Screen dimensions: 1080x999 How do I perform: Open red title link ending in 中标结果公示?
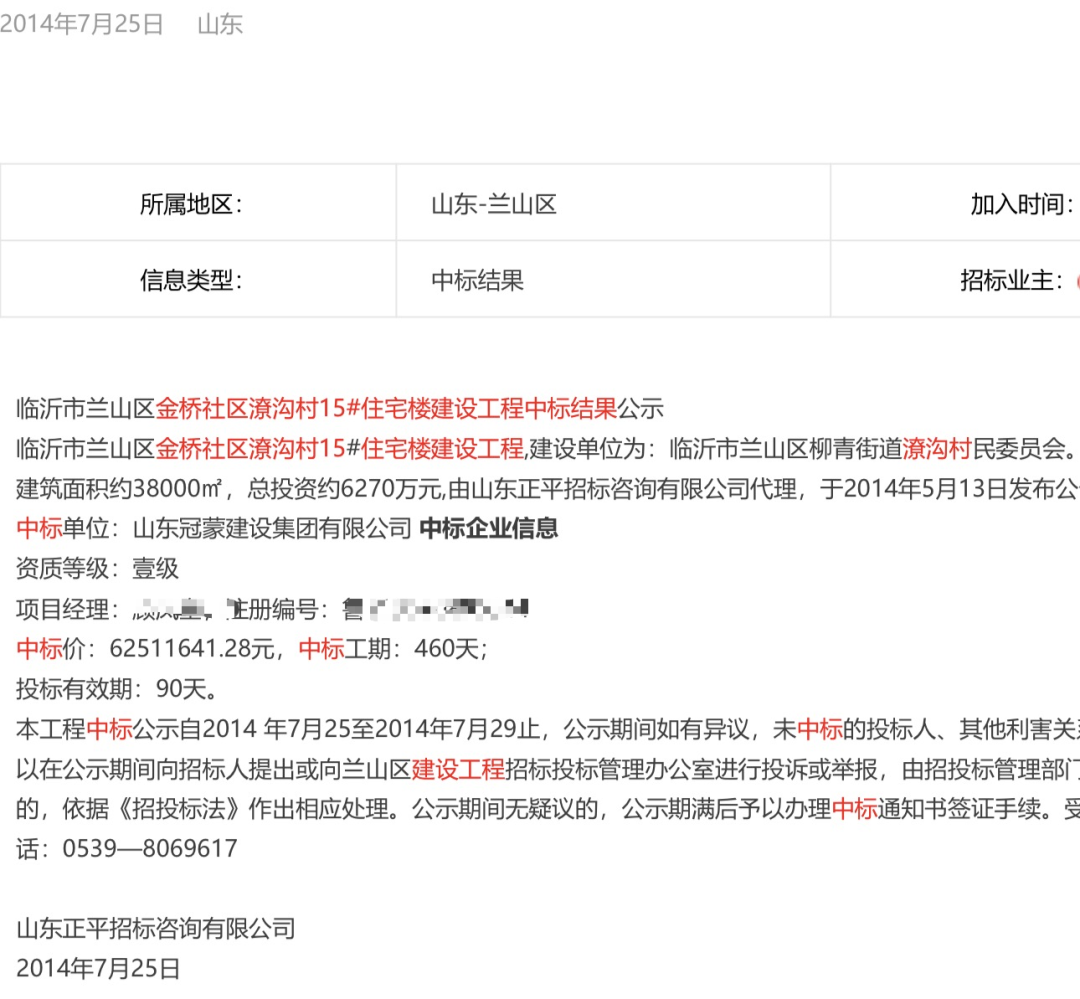[x=386, y=409]
